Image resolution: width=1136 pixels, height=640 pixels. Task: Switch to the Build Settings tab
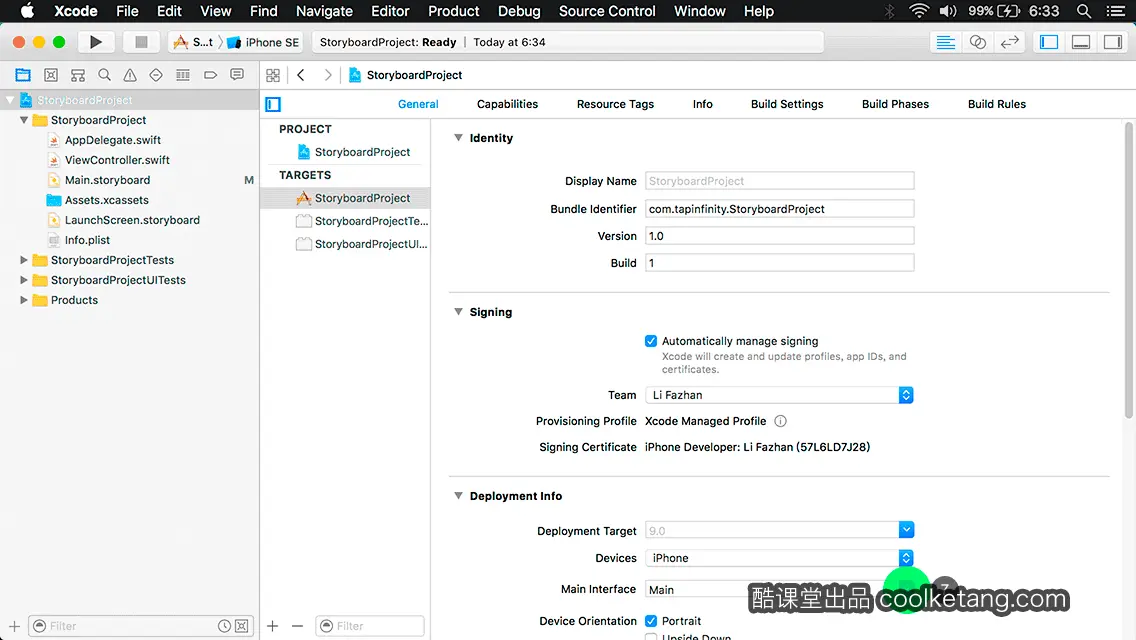tap(787, 104)
